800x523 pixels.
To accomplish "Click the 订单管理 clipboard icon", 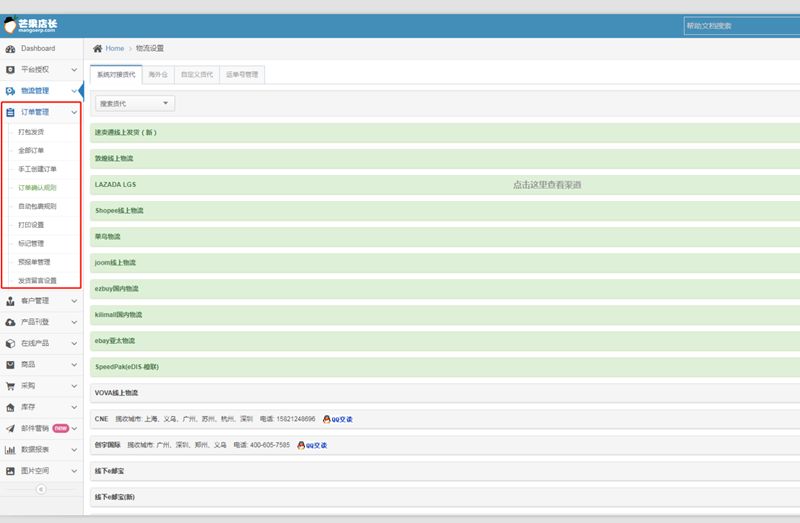I will (x=10, y=112).
